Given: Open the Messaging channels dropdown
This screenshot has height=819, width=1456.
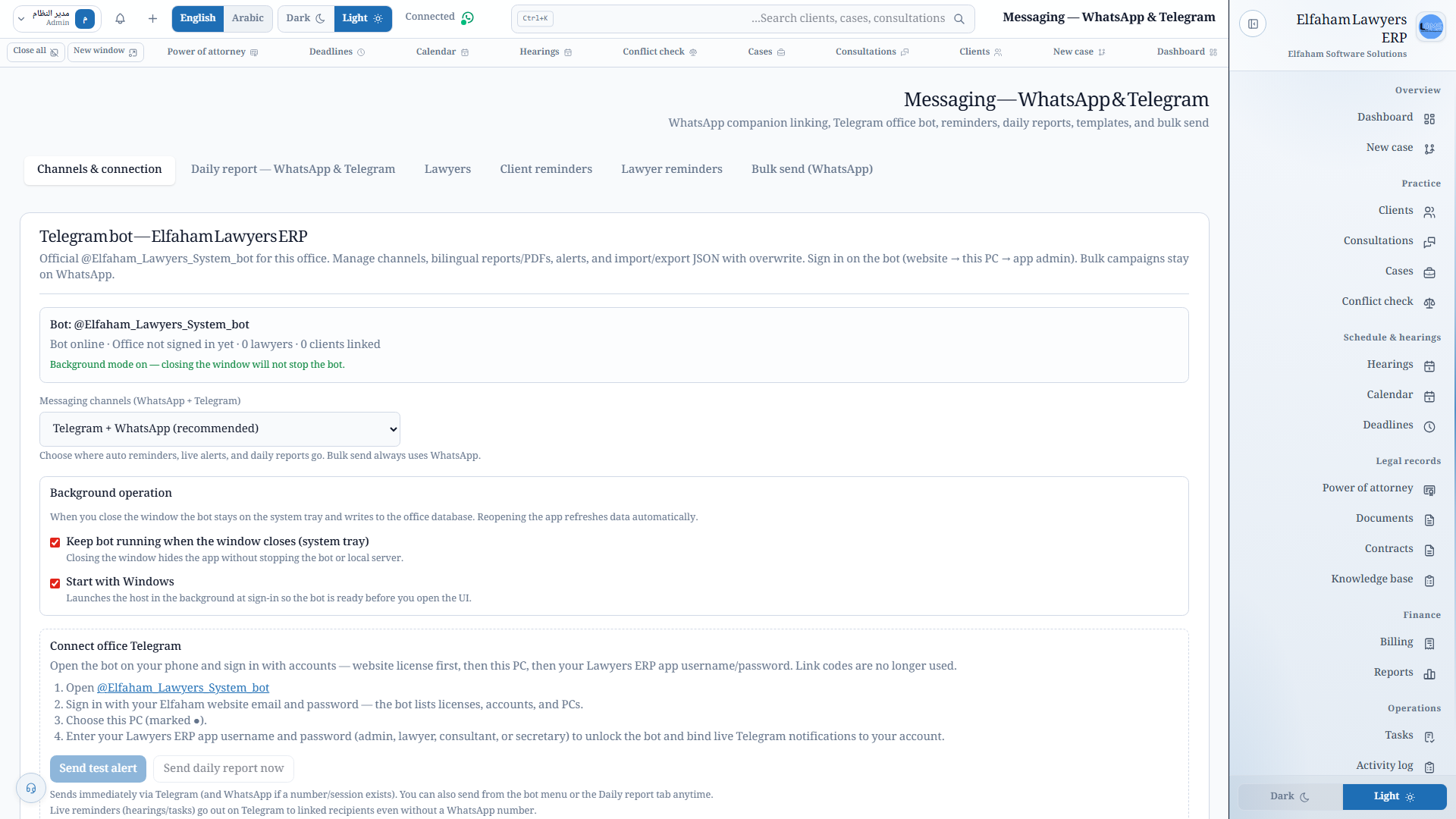Looking at the screenshot, I should (220, 429).
